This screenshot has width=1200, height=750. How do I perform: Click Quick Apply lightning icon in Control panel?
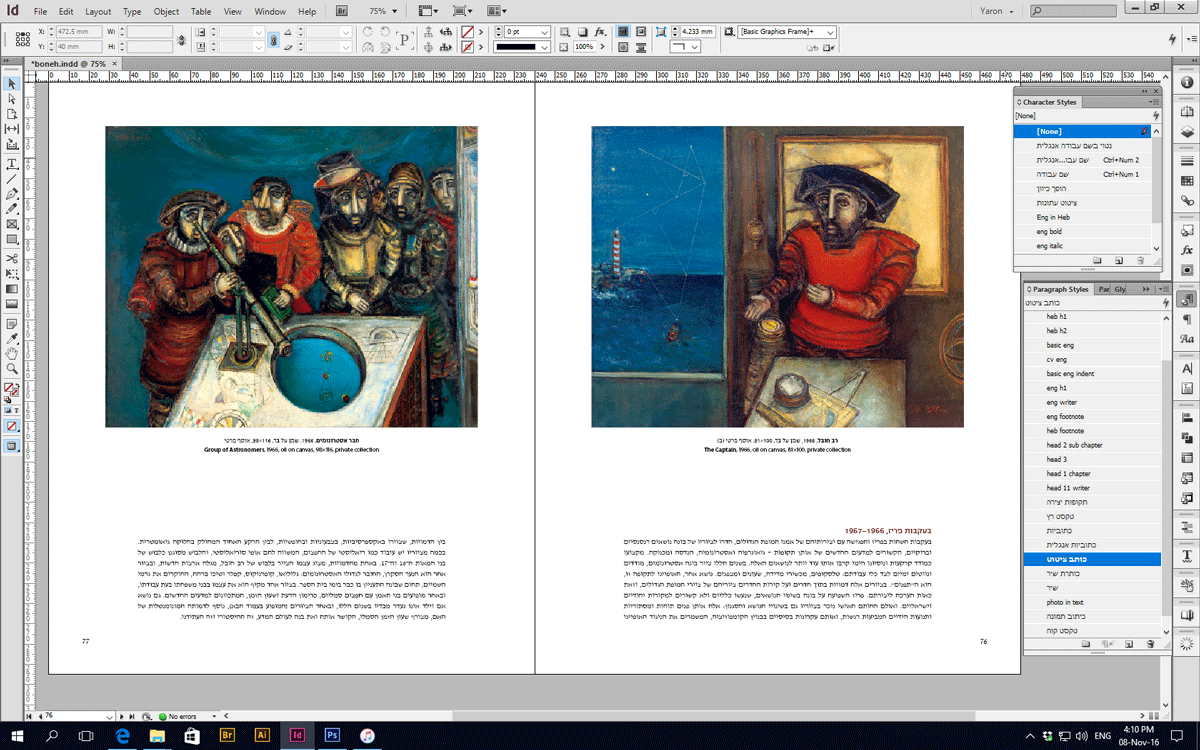pos(1172,39)
